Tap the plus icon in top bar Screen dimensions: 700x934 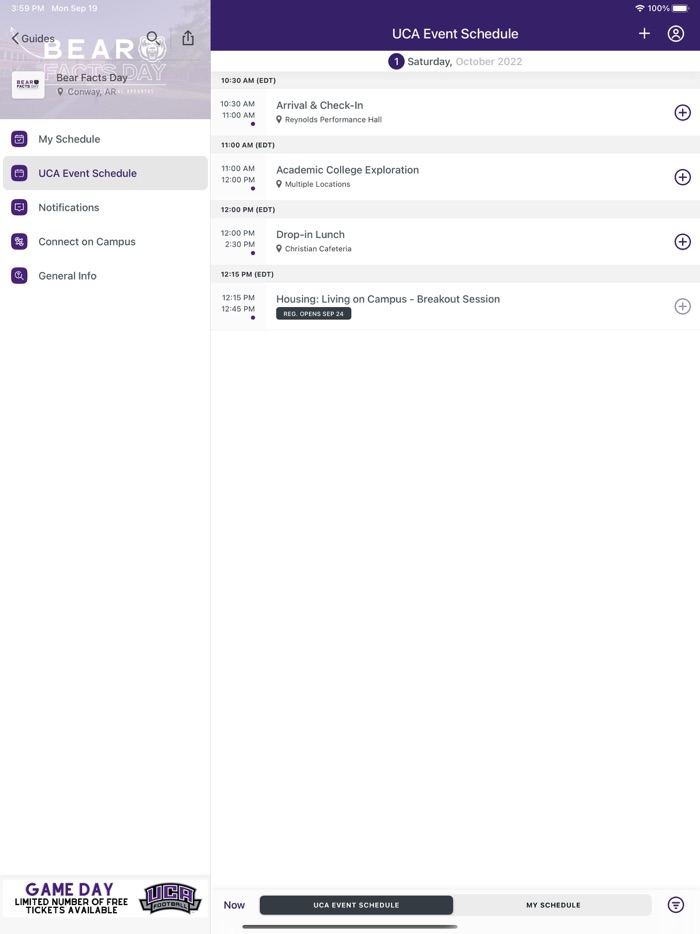(x=644, y=34)
